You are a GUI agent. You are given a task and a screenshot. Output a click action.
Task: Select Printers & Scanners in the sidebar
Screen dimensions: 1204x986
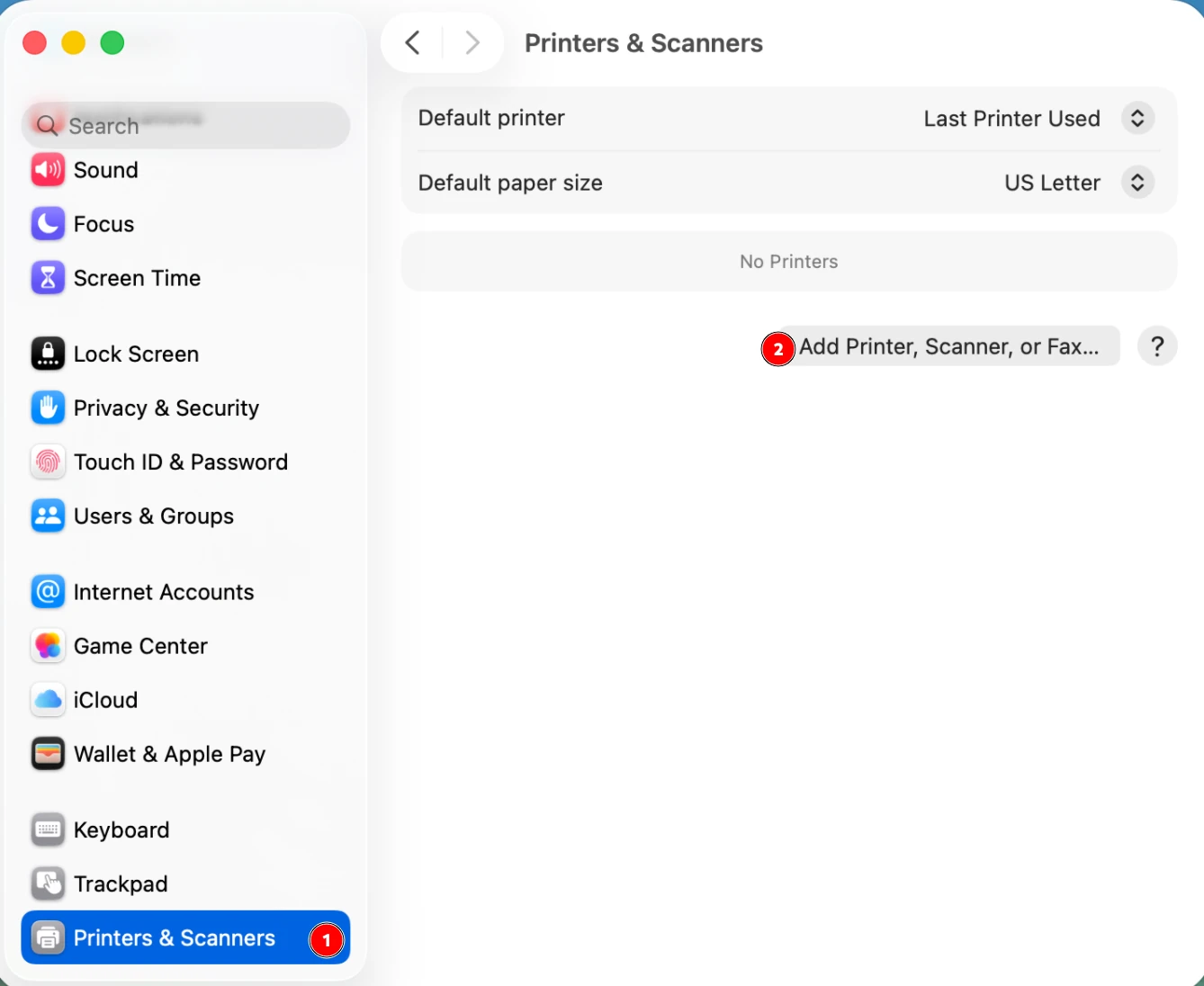click(x=175, y=937)
